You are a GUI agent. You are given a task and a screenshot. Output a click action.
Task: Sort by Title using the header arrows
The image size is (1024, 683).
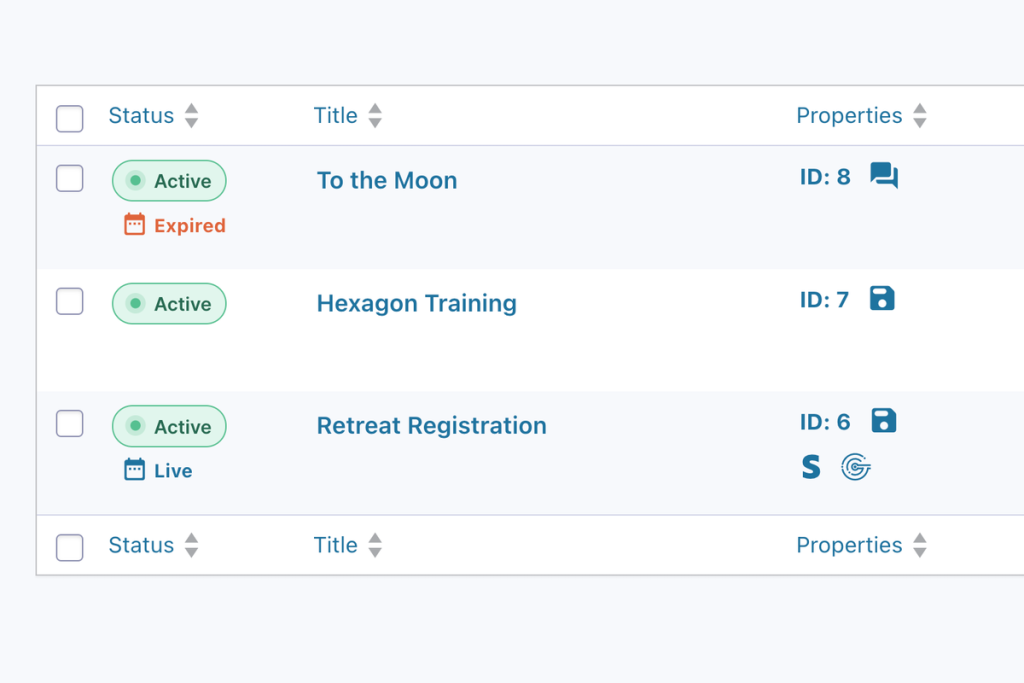tap(375, 116)
